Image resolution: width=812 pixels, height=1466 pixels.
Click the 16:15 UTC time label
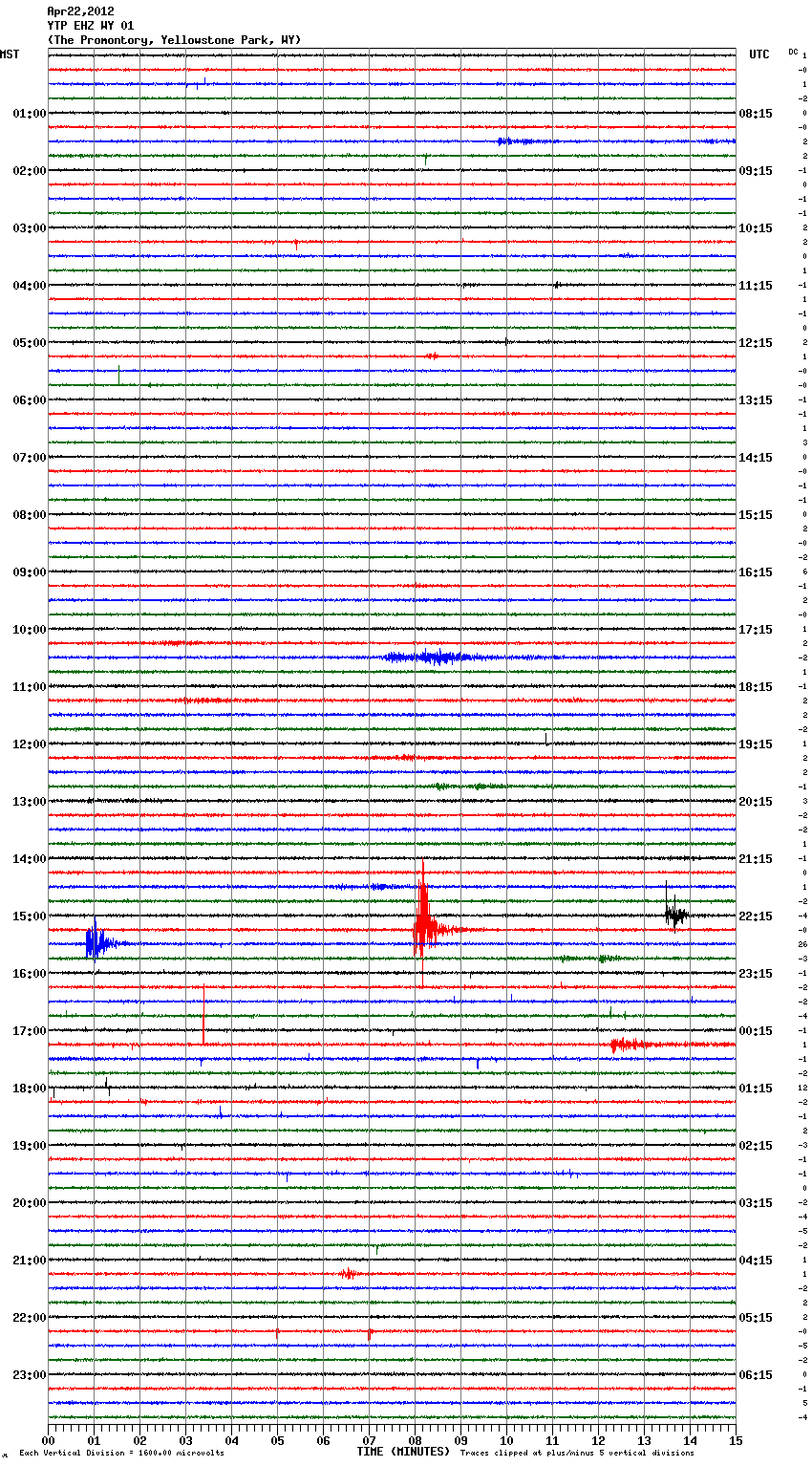click(756, 572)
